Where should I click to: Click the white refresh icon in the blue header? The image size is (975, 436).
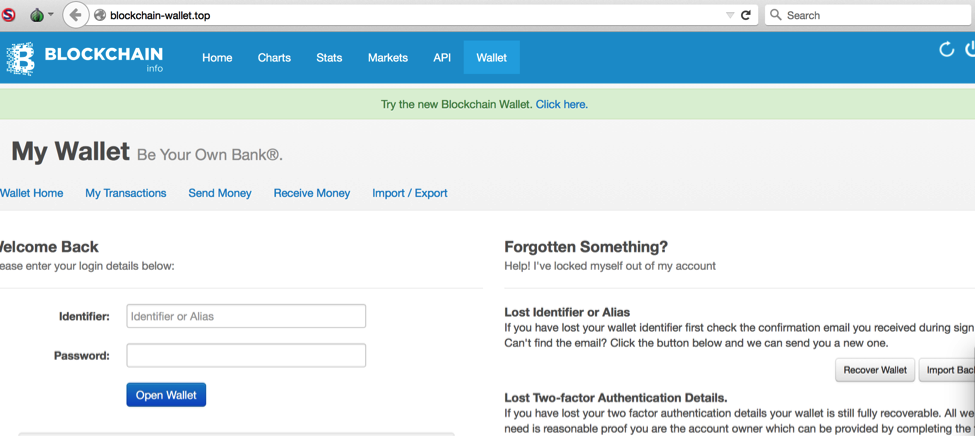[946, 49]
